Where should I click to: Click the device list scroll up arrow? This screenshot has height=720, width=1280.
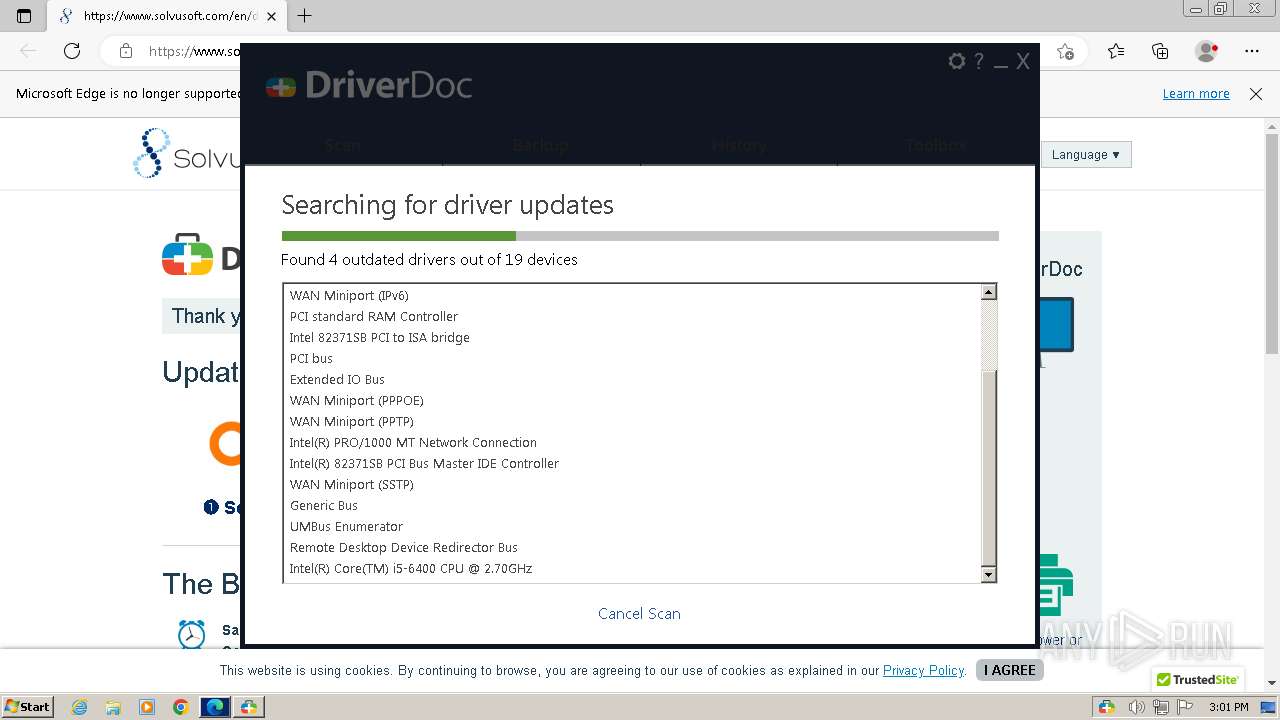(x=988, y=293)
